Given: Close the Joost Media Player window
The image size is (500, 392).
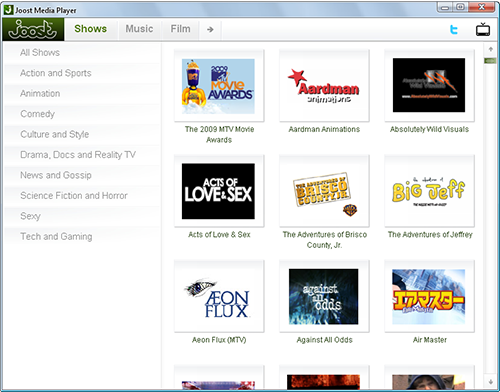Looking at the screenshot, I should 482,7.
